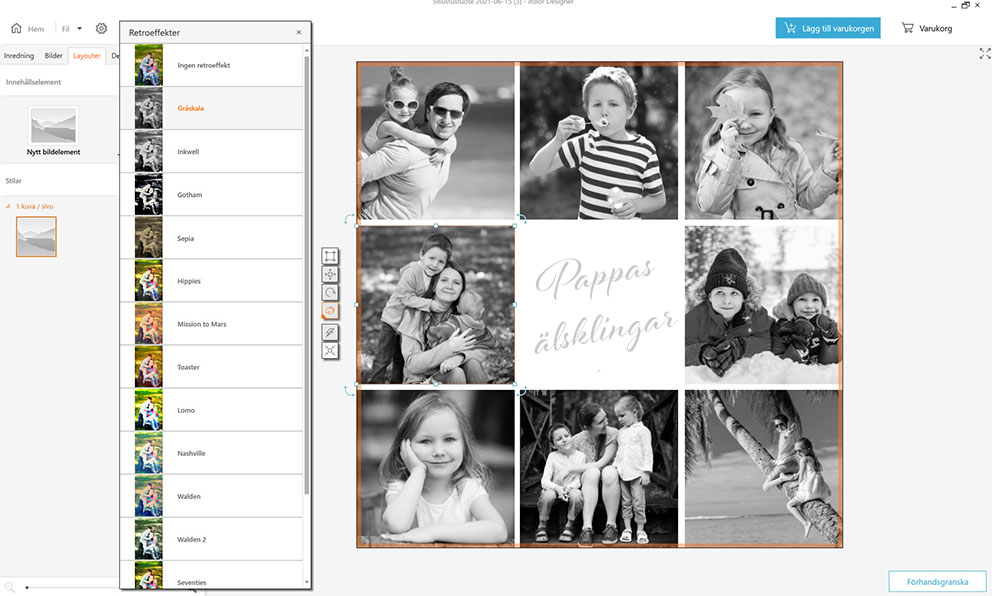Image resolution: width=992 pixels, height=596 pixels.
Task: Apply the Gotham effect
Action: point(211,195)
